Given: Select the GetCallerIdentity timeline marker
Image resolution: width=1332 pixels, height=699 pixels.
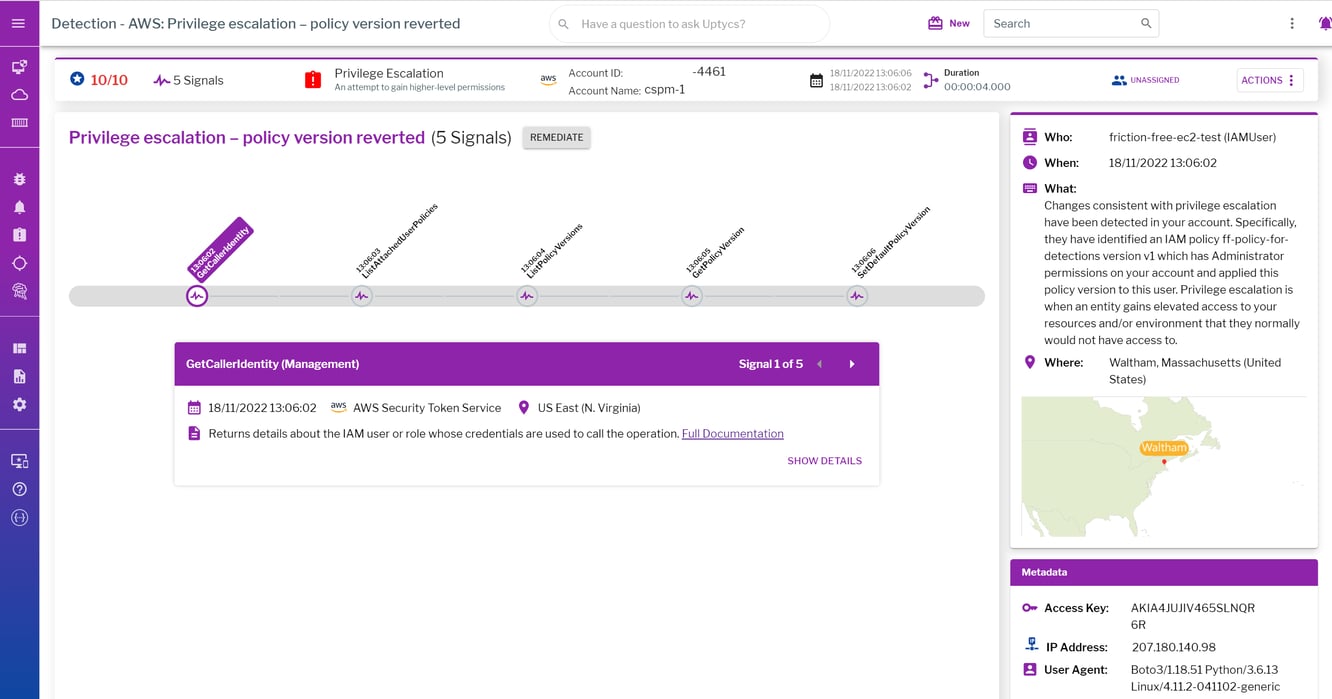Looking at the screenshot, I should coord(197,296).
